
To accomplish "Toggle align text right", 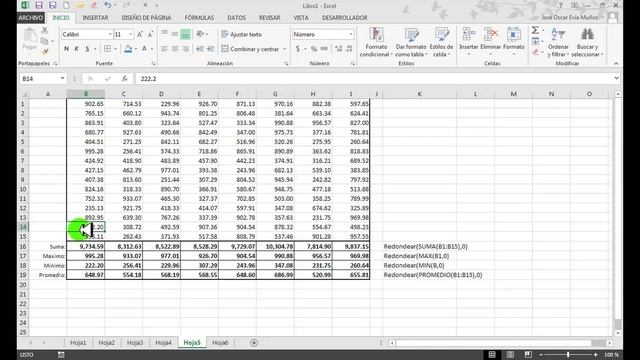I will [185, 49].
